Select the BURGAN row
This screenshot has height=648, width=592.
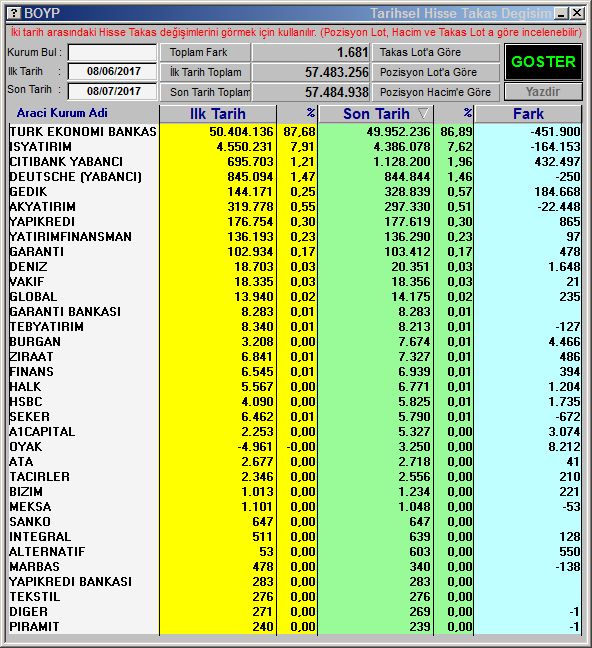pyautogui.click(x=295, y=342)
